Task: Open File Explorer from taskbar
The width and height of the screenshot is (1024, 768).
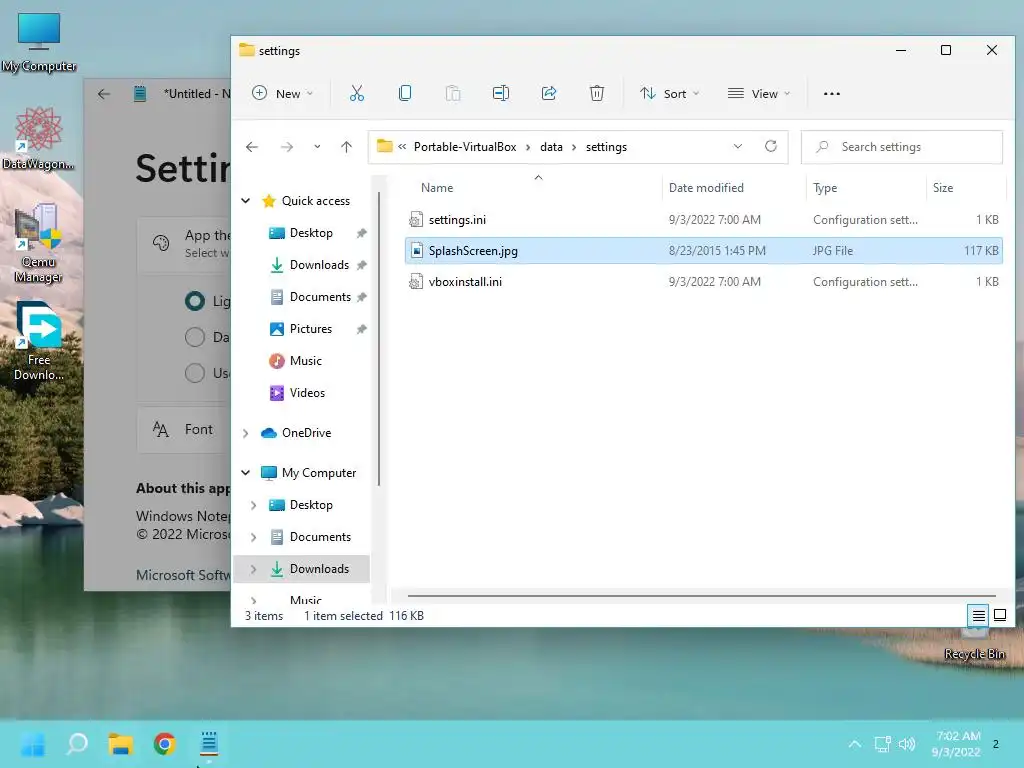Action: pyautogui.click(x=121, y=744)
